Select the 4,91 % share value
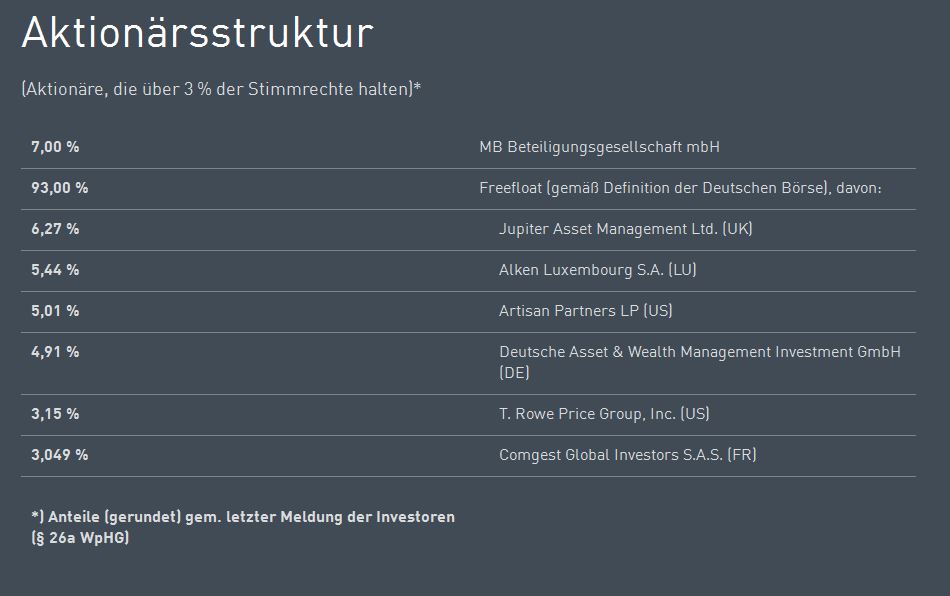The width and height of the screenshot is (950, 596). [55, 352]
